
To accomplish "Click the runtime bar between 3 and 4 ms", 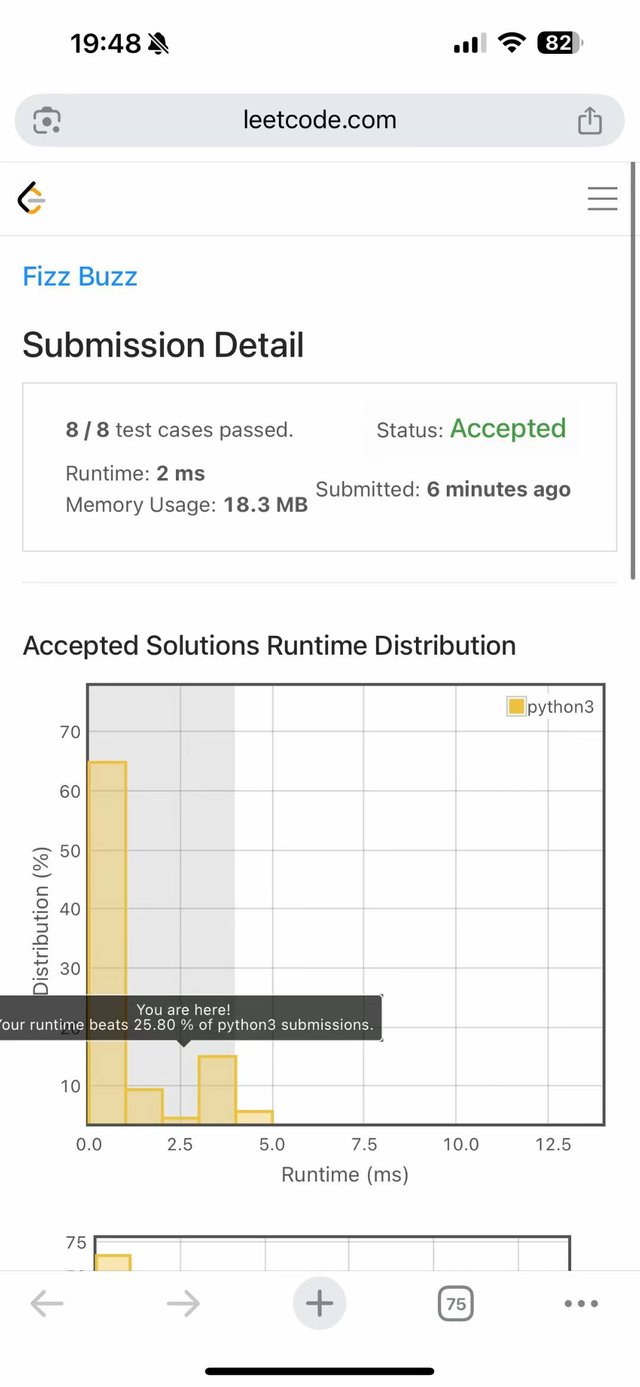I will tap(217, 1090).
